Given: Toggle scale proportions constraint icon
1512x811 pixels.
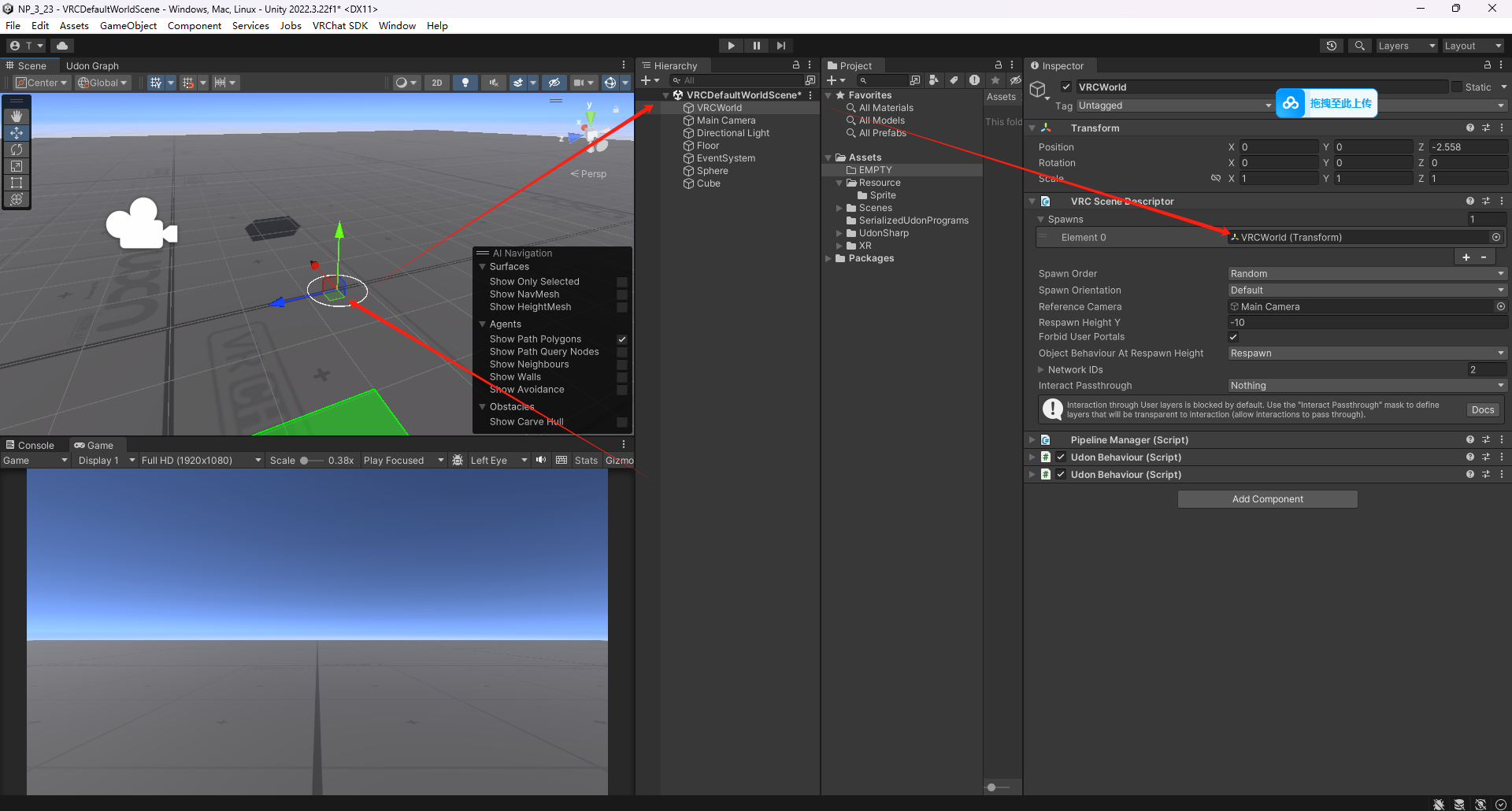Looking at the screenshot, I should click(x=1216, y=179).
